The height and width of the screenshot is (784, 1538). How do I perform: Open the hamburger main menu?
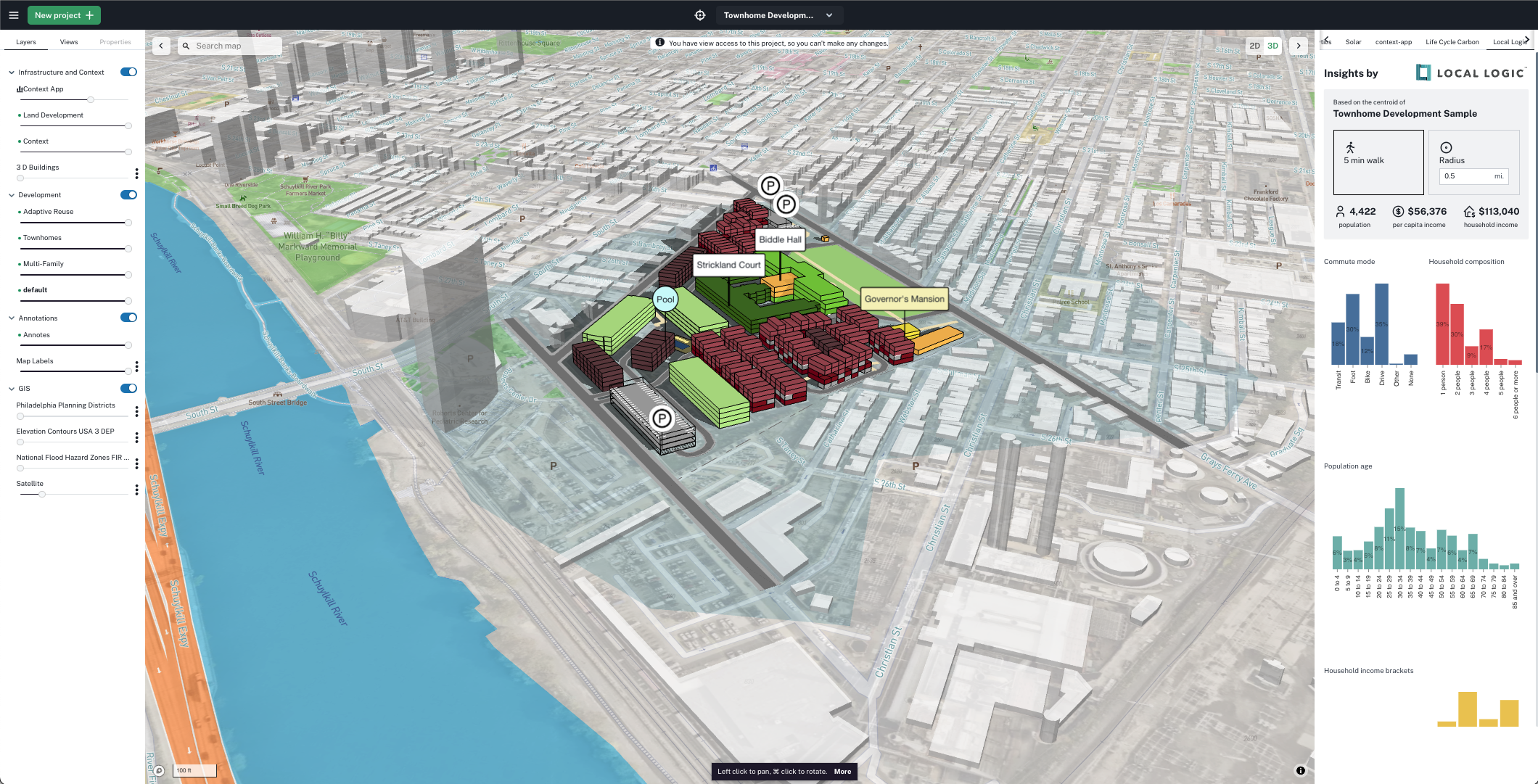13,15
